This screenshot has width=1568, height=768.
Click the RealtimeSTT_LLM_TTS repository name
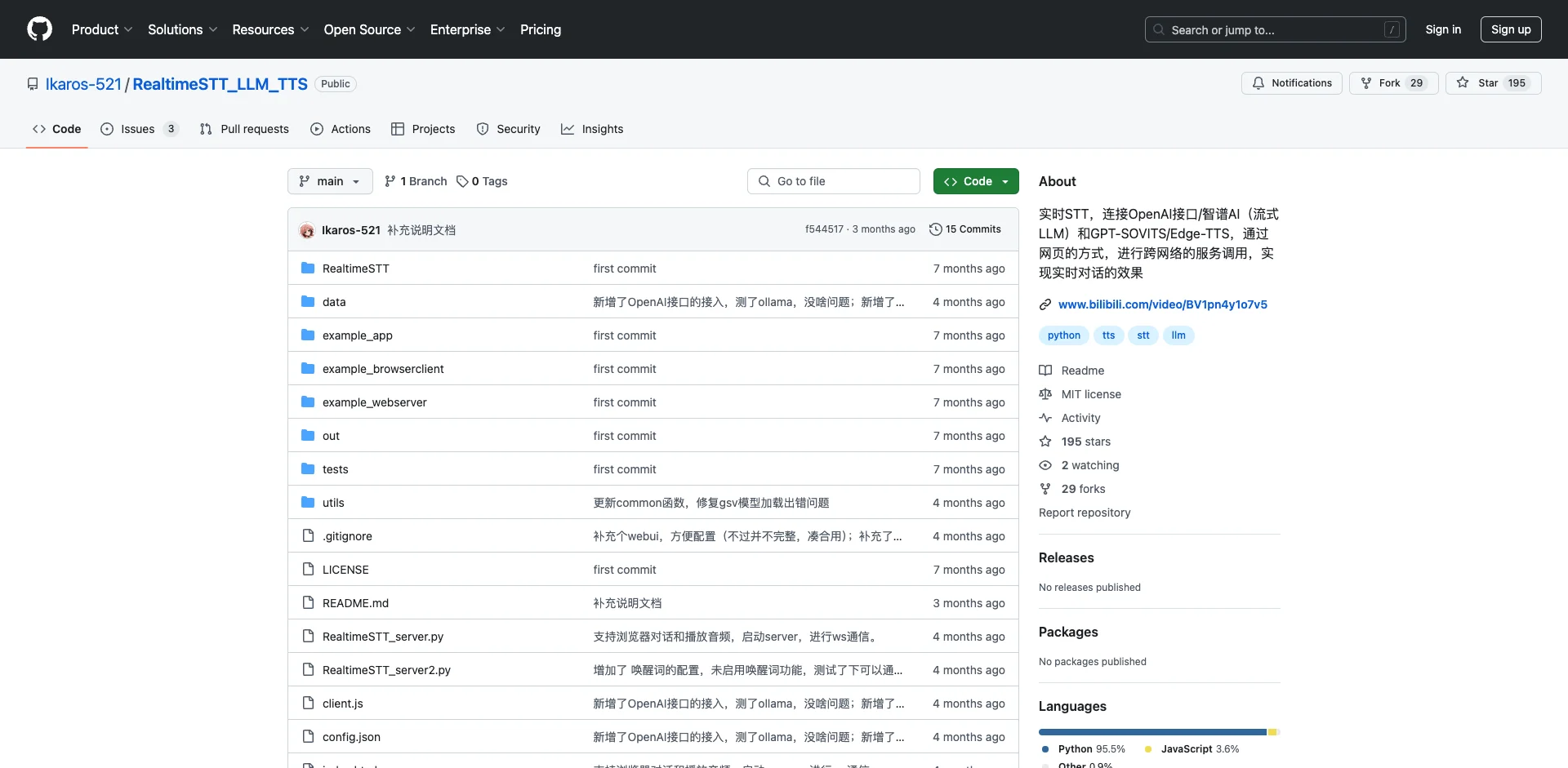point(220,84)
